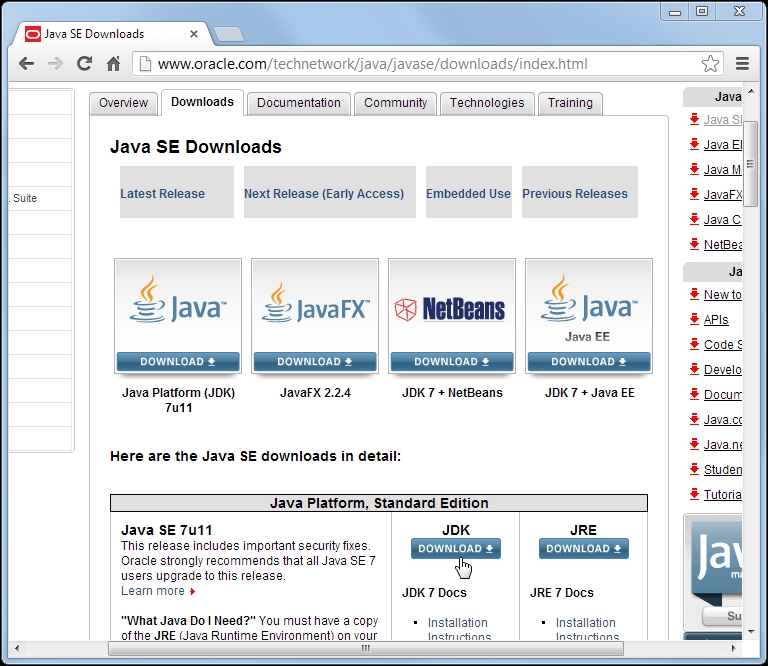
Task: Click the Java magazine banner image
Action: (x=714, y=571)
